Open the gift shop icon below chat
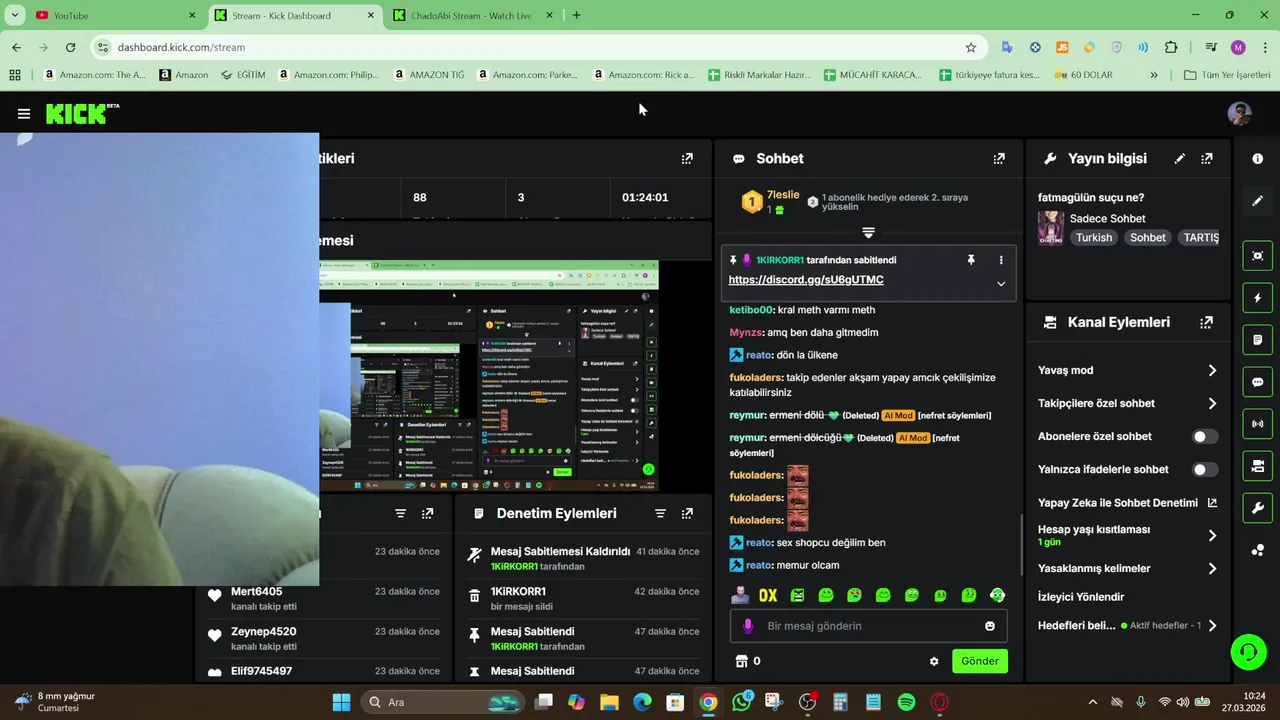The width and height of the screenshot is (1280, 720). pyautogui.click(x=741, y=661)
